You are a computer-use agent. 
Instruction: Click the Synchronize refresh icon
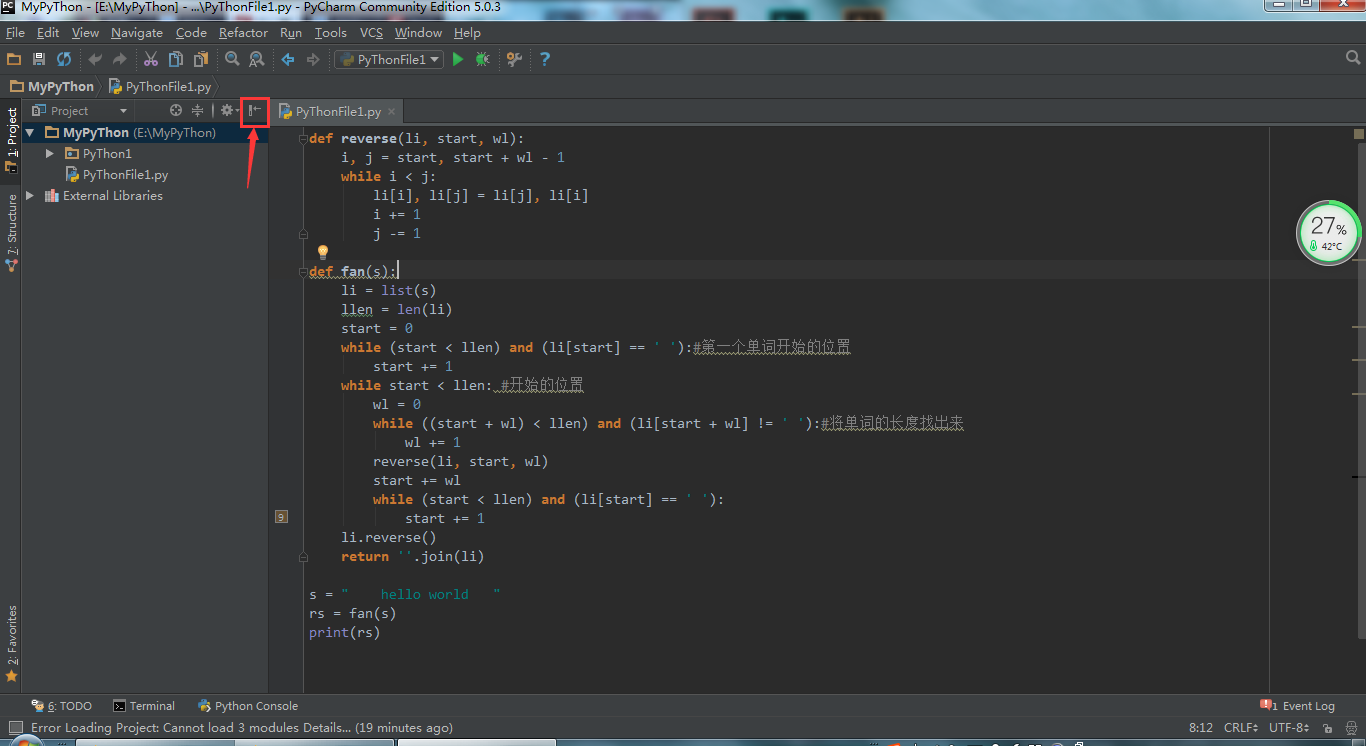(63, 59)
